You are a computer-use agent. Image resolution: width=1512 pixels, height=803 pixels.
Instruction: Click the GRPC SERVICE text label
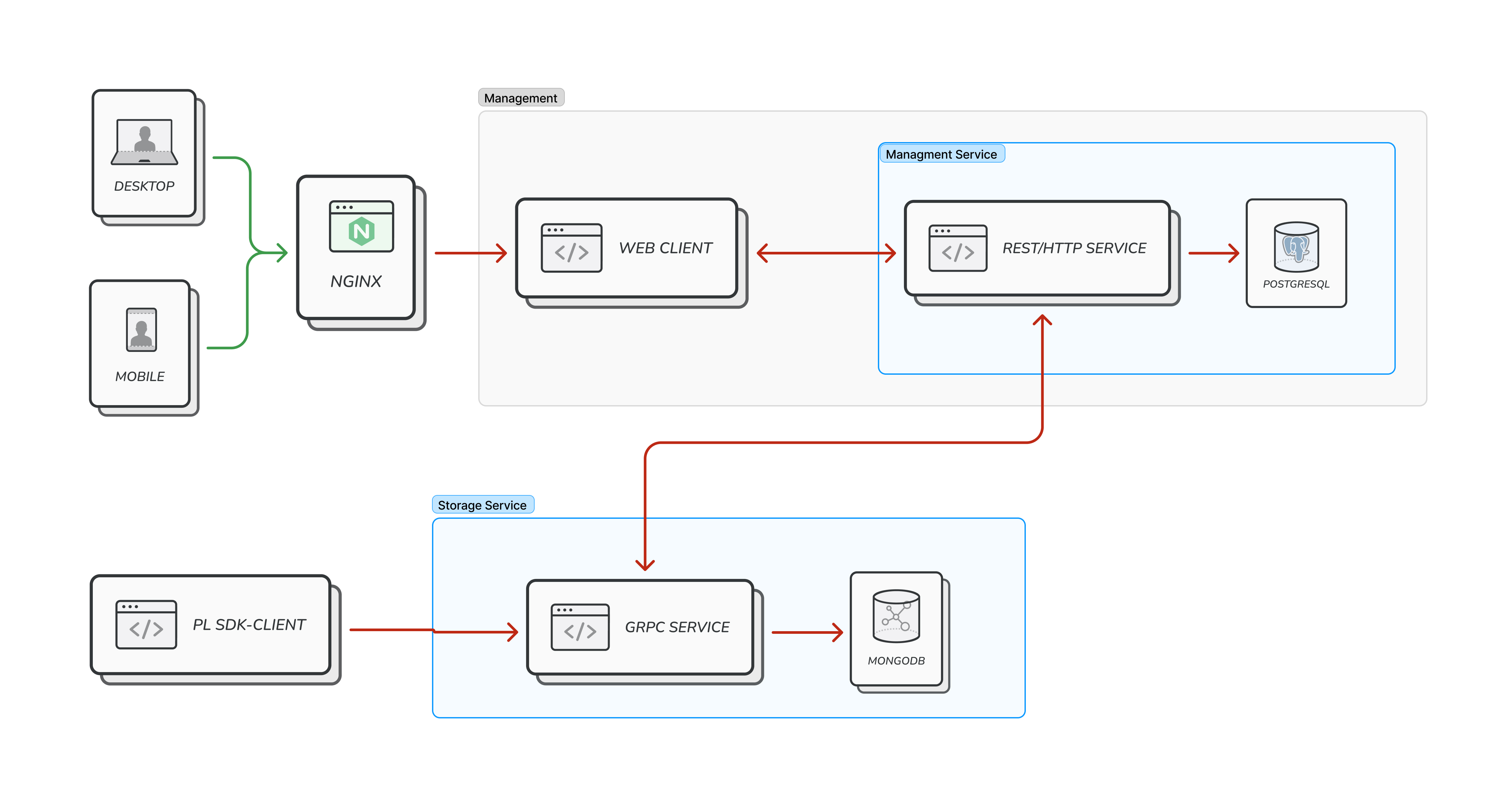coord(677,627)
